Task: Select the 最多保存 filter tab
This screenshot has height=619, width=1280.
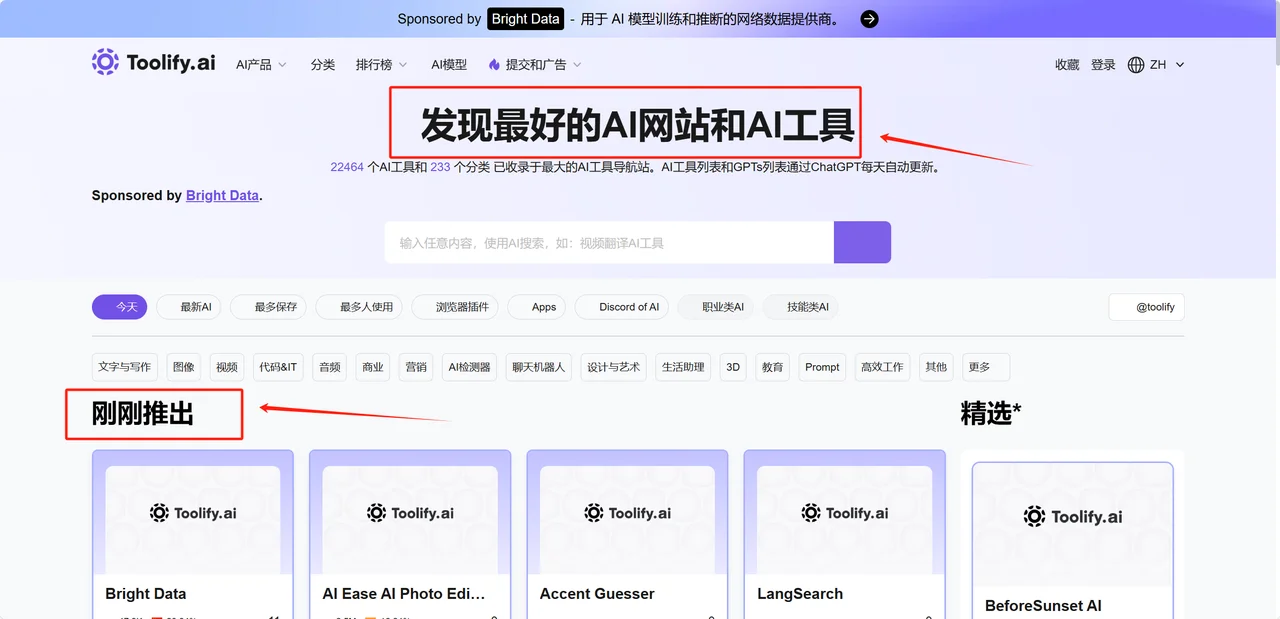Action: (268, 307)
